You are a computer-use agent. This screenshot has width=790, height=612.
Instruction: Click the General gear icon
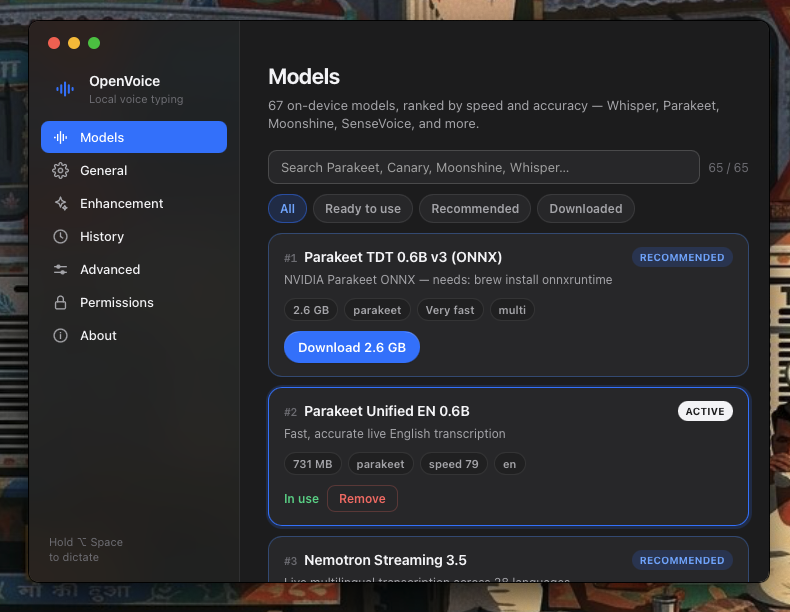click(x=60, y=171)
